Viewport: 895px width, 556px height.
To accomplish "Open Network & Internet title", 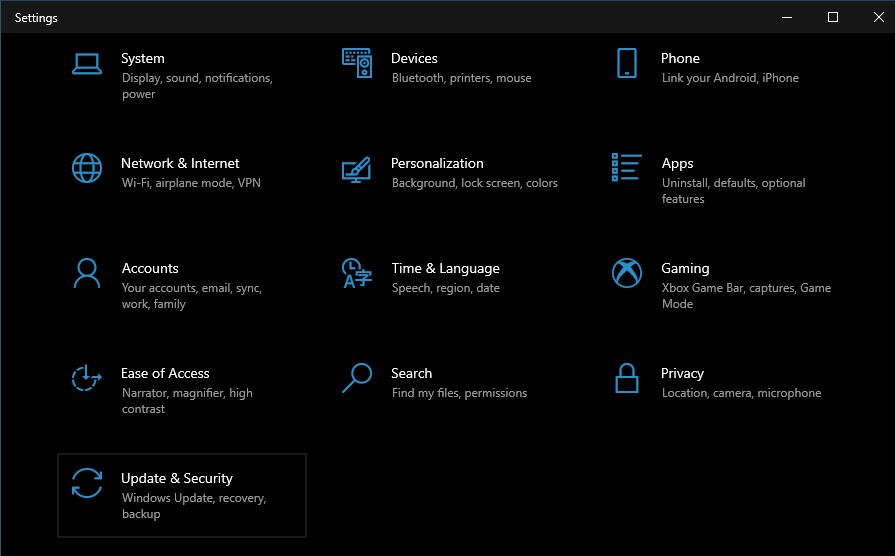I will [180, 163].
